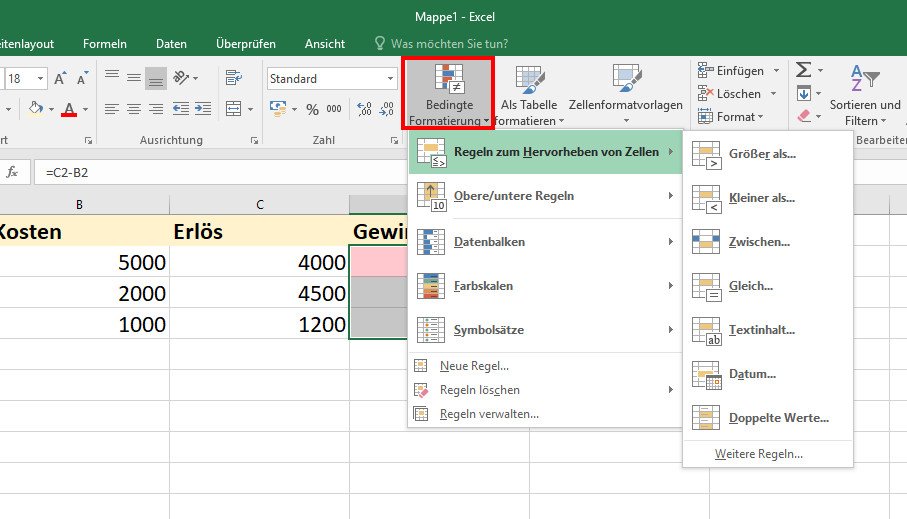Apply thousands separator 000 format
The width and height of the screenshot is (907, 519).
(x=334, y=109)
